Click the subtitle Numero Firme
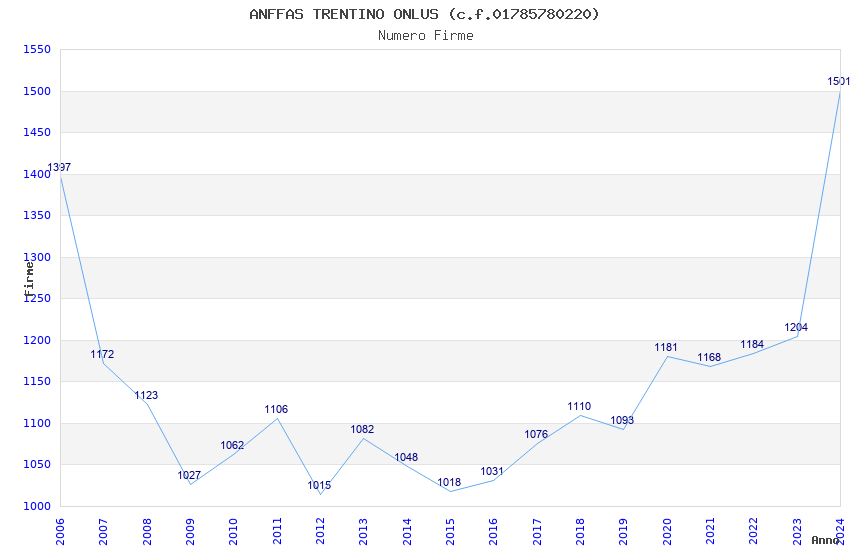This screenshot has width=850, height=550. click(426, 36)
